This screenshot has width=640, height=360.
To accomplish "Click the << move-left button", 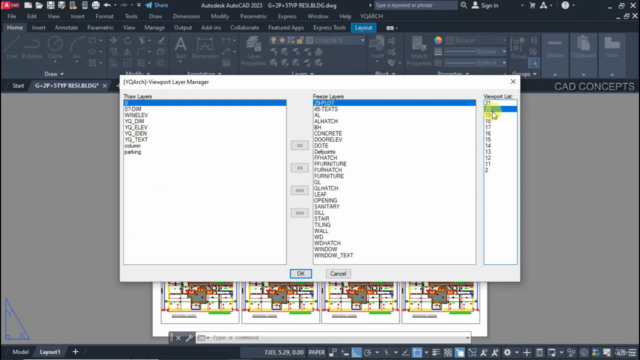I will (300, 145).
